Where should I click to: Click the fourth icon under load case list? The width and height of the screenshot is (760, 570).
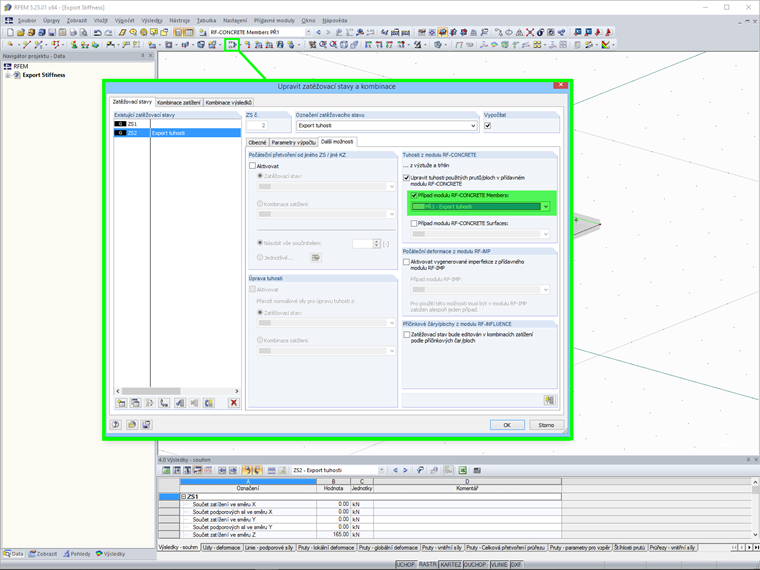tap(164, 403)
